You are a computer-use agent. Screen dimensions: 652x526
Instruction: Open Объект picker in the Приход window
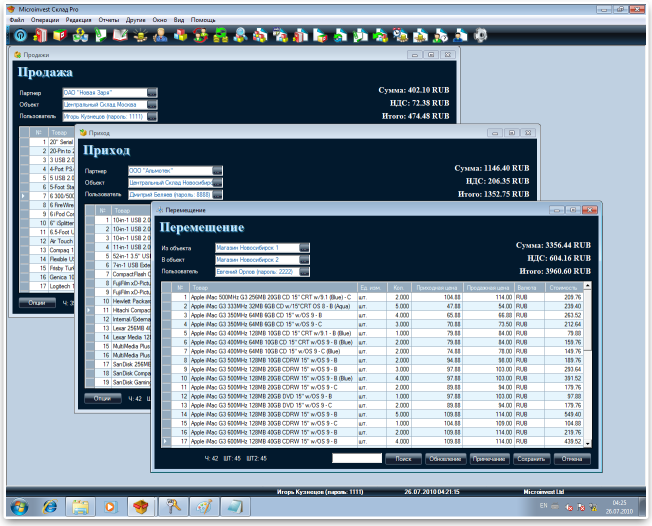point(217,183)
